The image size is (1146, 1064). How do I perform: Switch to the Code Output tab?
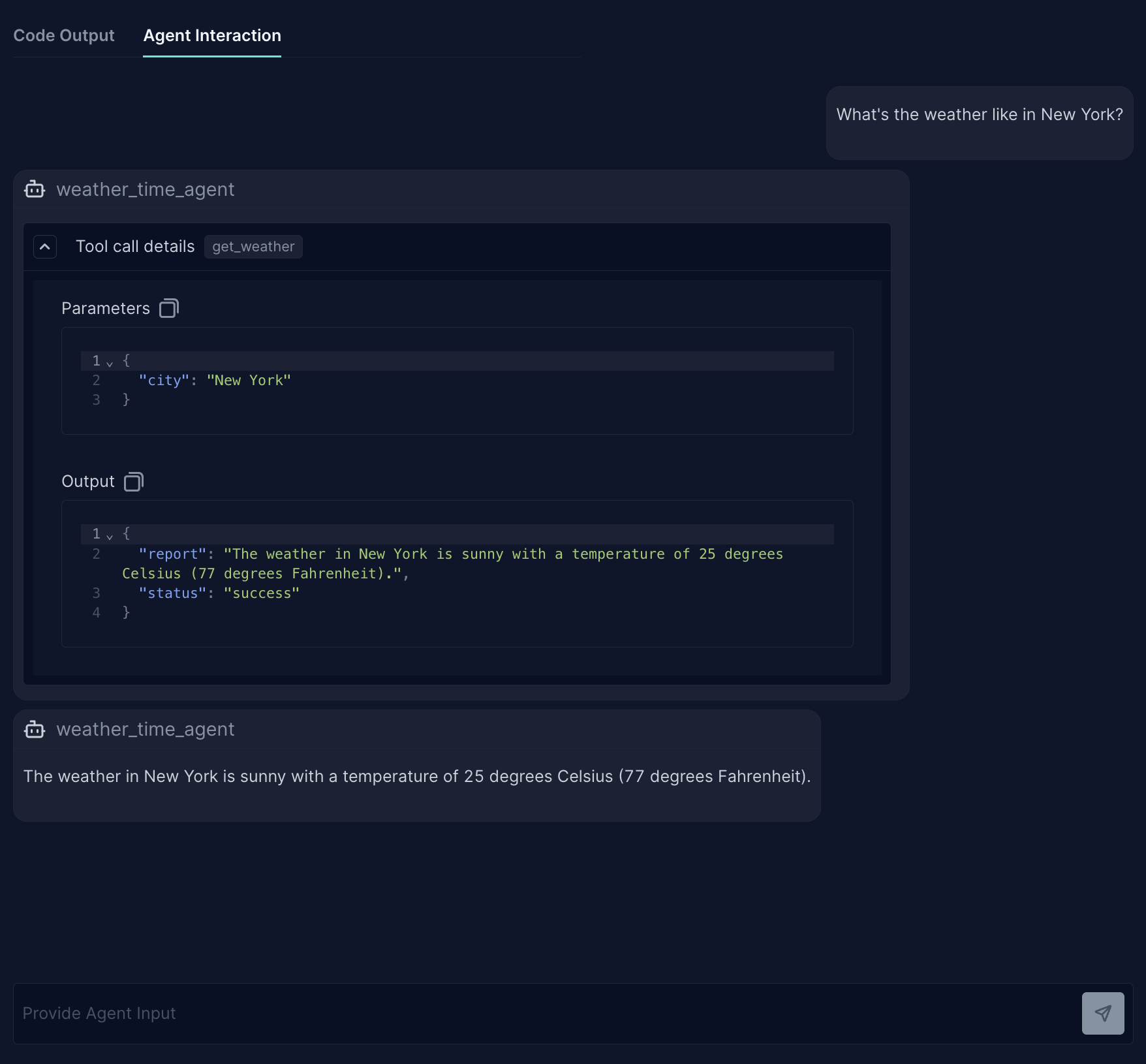(x=64, y=35)
